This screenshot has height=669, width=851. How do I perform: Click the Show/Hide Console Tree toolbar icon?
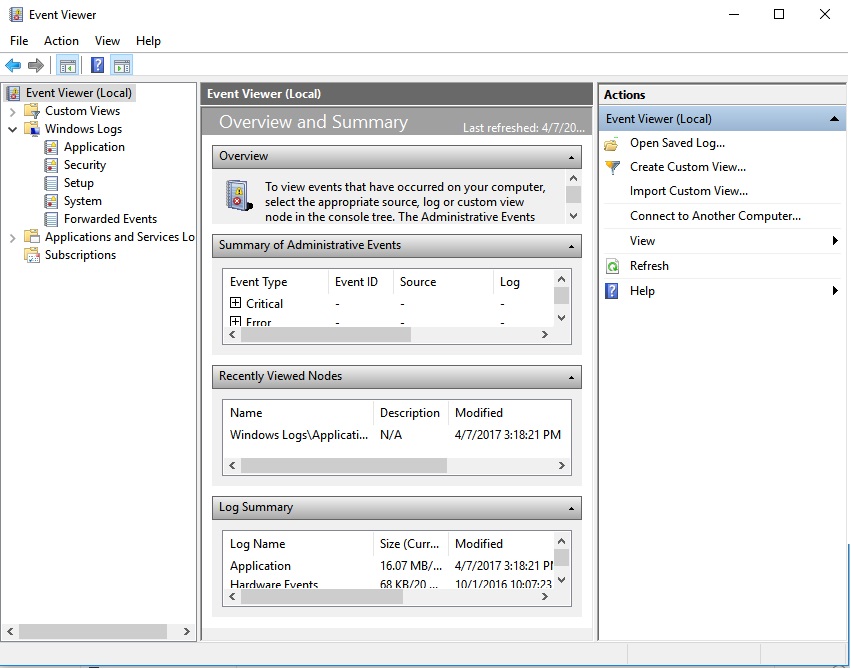point(66,64)
